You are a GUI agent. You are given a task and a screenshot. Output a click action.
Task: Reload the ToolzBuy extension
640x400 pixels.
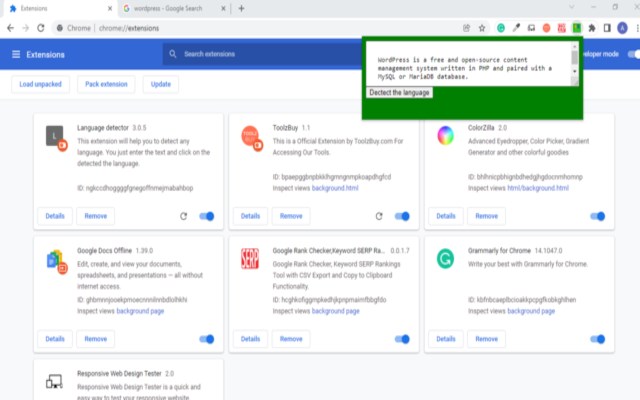[x=379, y=216]
